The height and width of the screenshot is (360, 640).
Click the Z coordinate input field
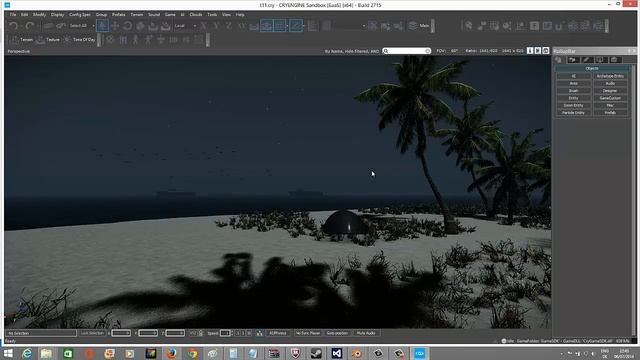pyautogui.click(x=175, y=333)
